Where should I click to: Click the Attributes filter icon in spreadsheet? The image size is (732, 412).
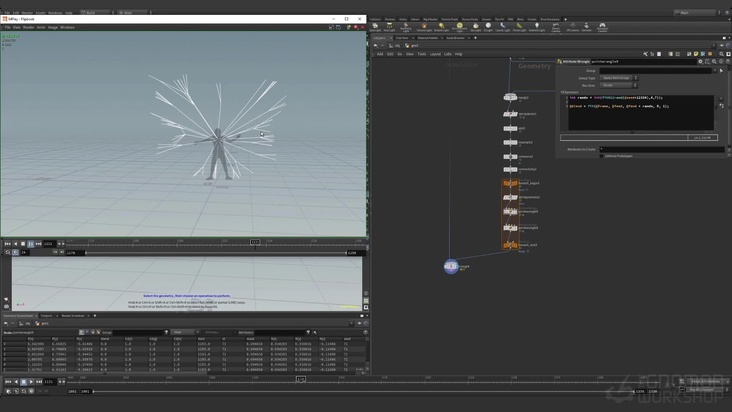(x=308, y=332)
